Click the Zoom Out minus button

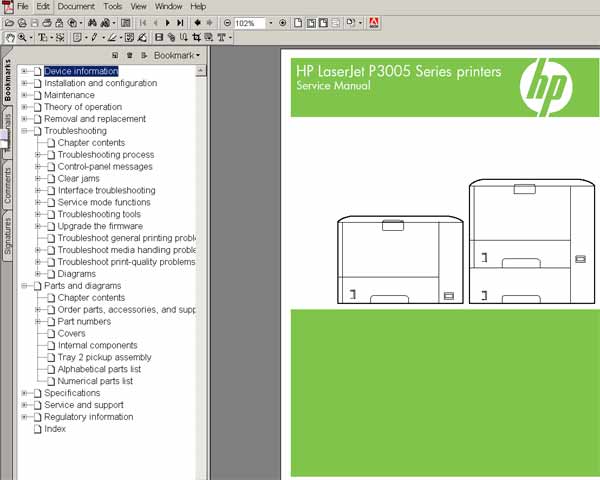[x=227, y=23]
